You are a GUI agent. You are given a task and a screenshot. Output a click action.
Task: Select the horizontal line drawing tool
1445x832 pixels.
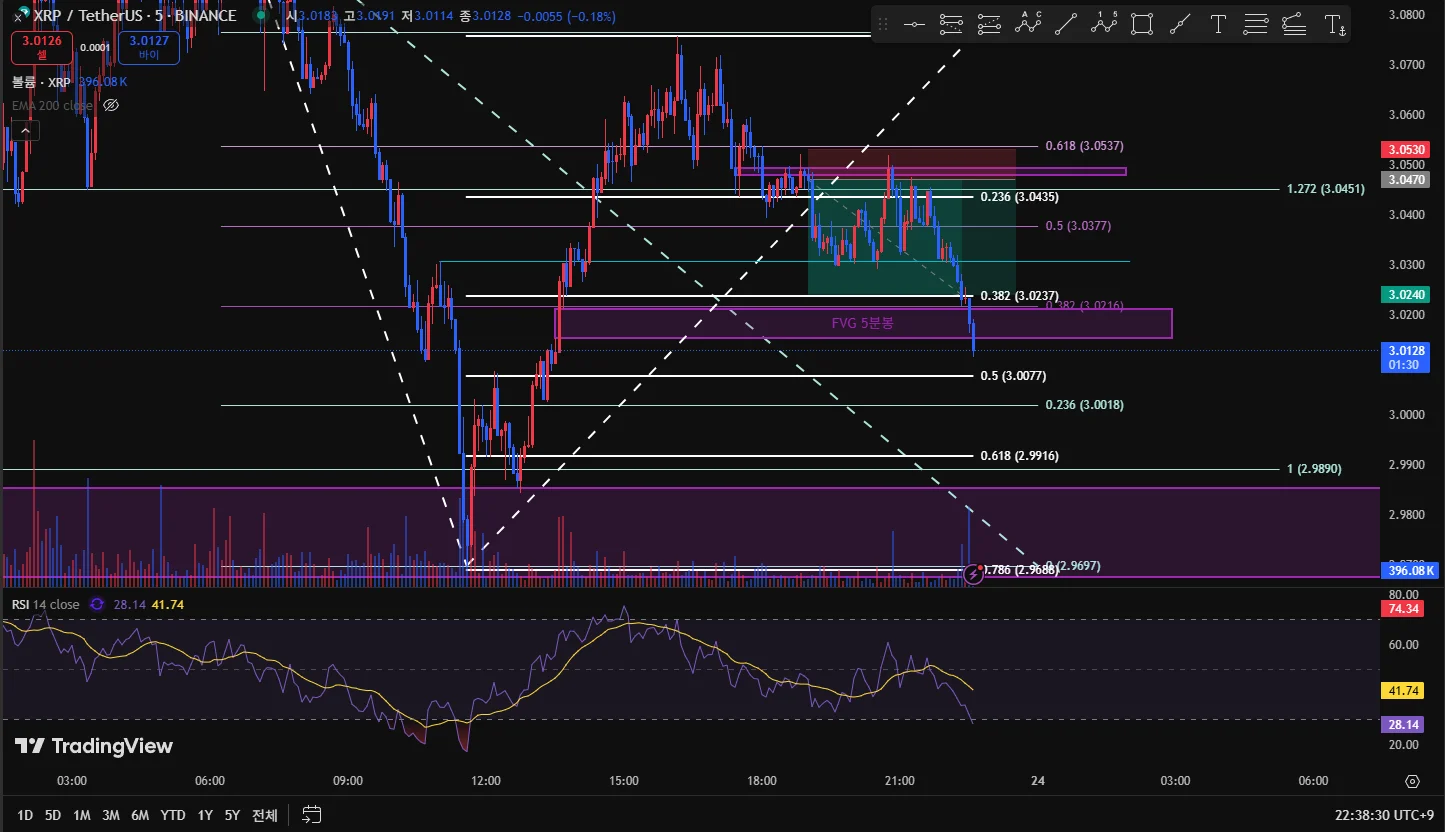coord(914,24)
